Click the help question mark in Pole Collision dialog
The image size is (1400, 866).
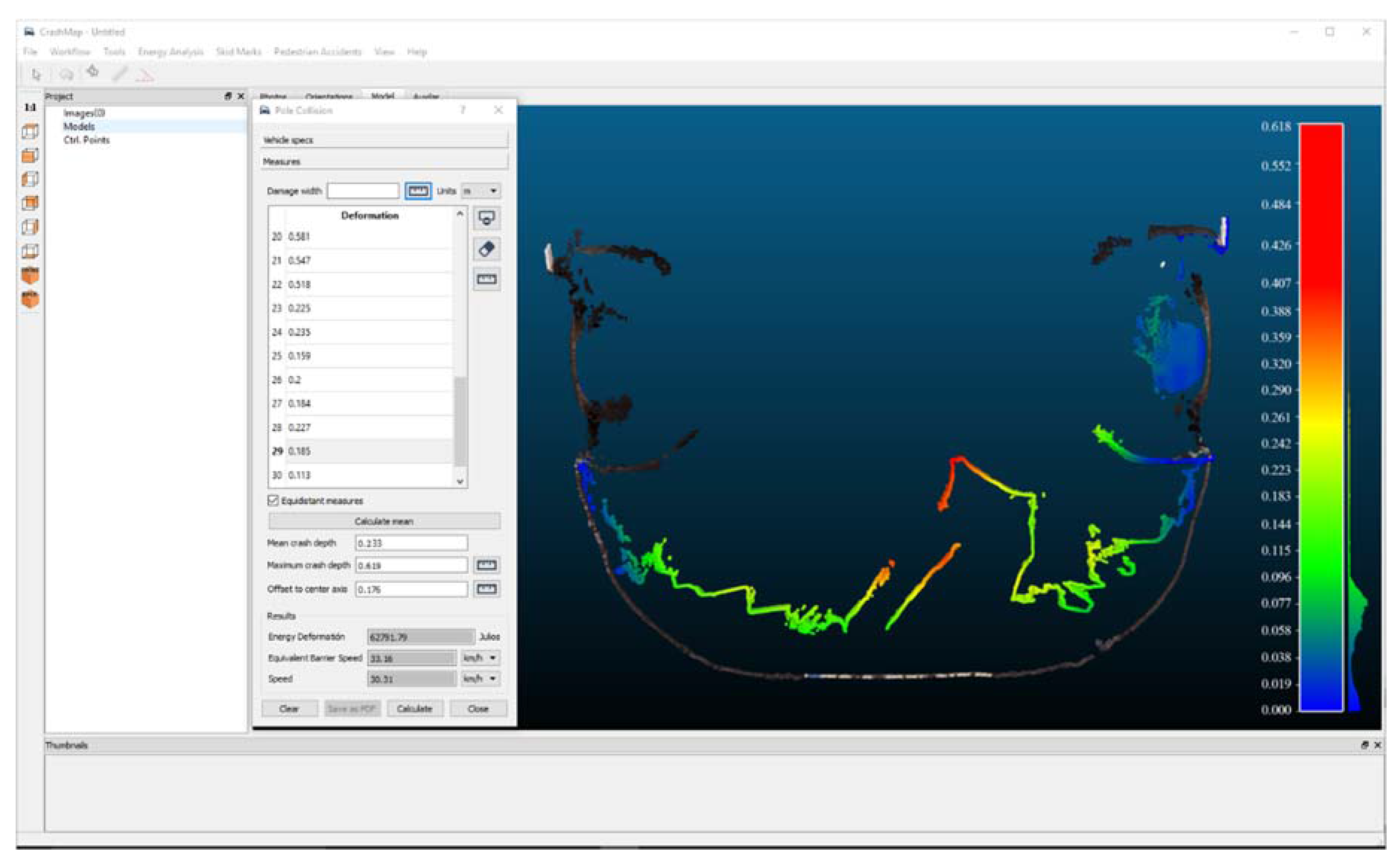(x=463, y=110)
